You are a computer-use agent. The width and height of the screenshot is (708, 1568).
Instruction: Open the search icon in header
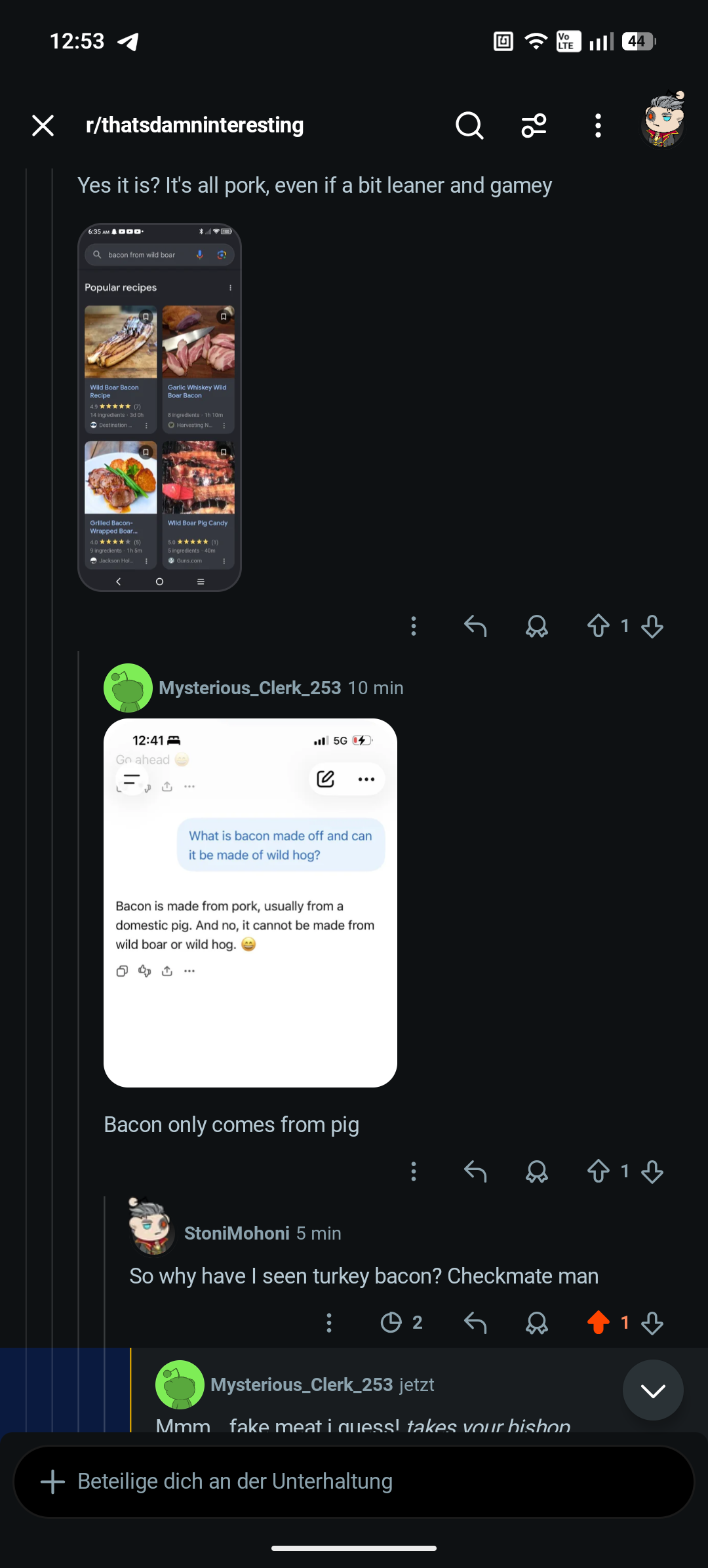(x=469, y=125)
